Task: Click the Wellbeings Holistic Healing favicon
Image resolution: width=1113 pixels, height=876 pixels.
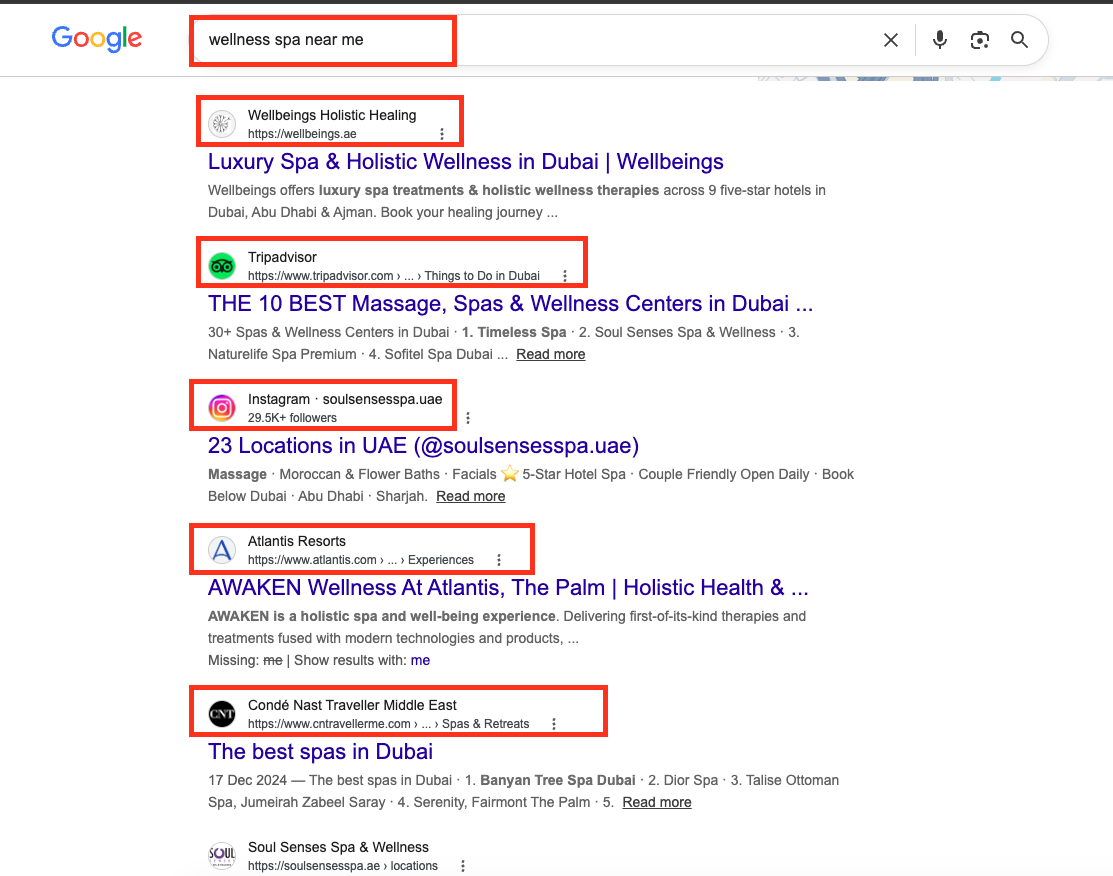Action: click(221, 124)
